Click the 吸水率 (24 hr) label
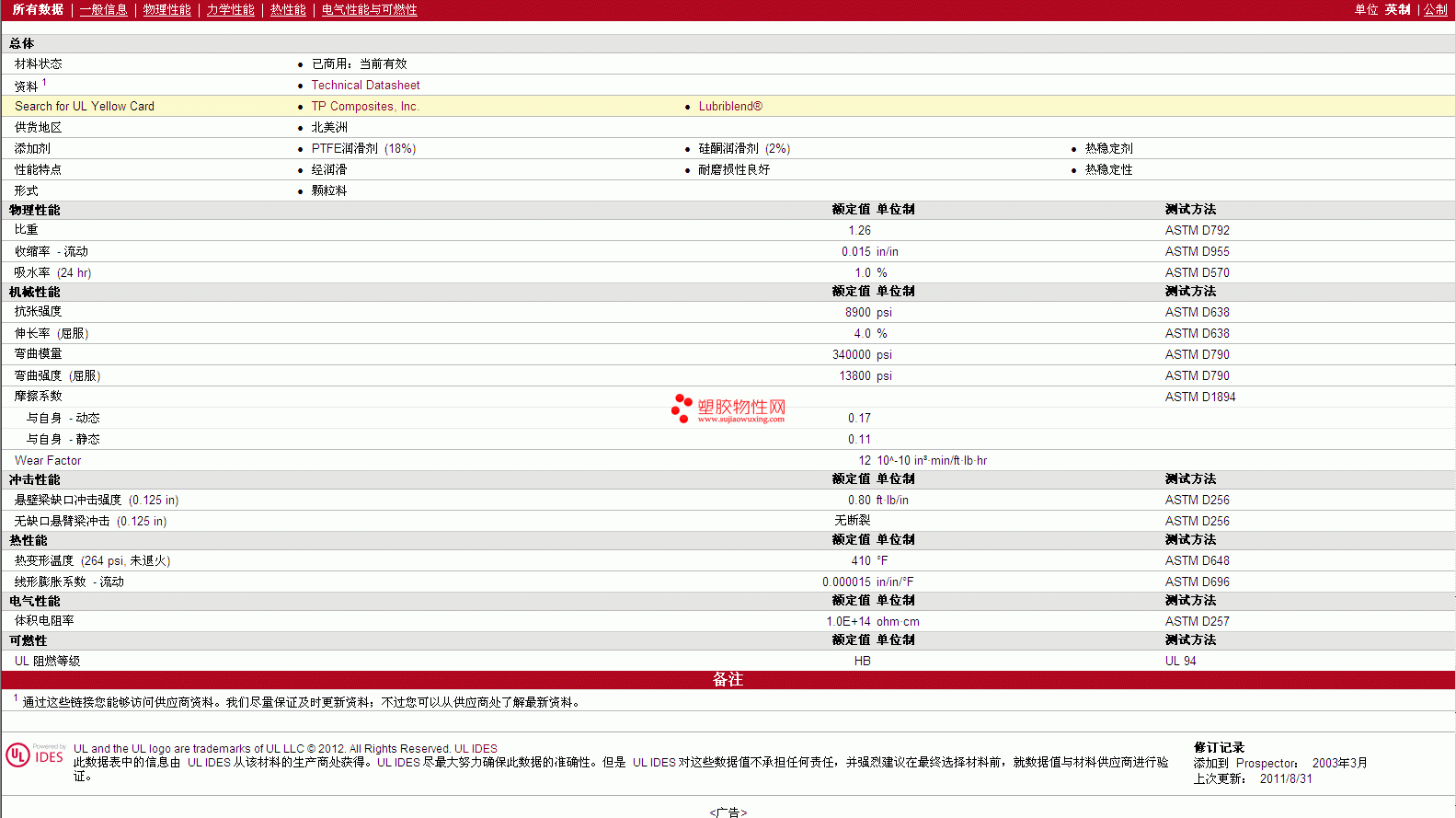1456x818 pixels. 52,273
